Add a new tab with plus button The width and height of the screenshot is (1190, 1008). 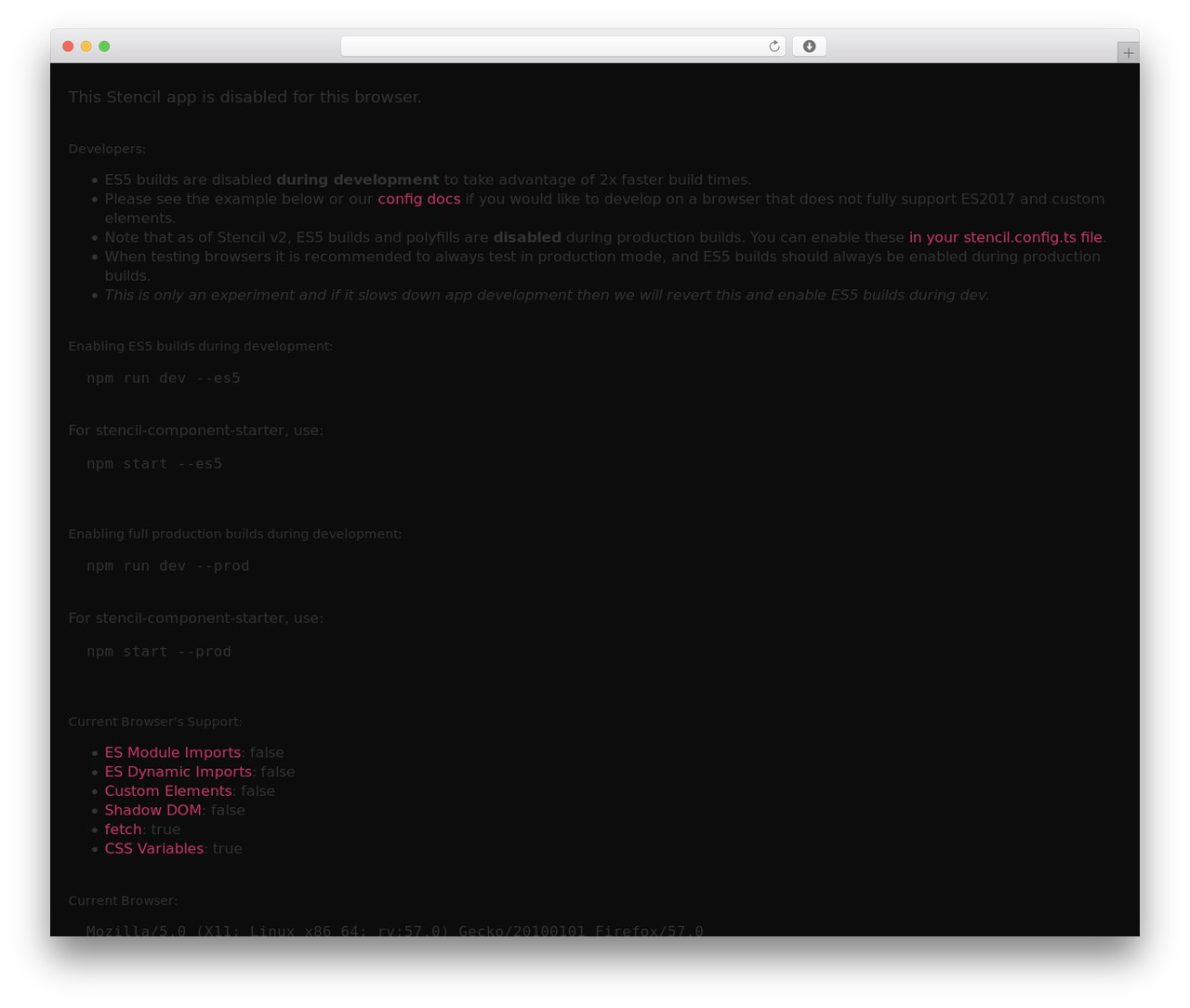tap(1129, 53)
